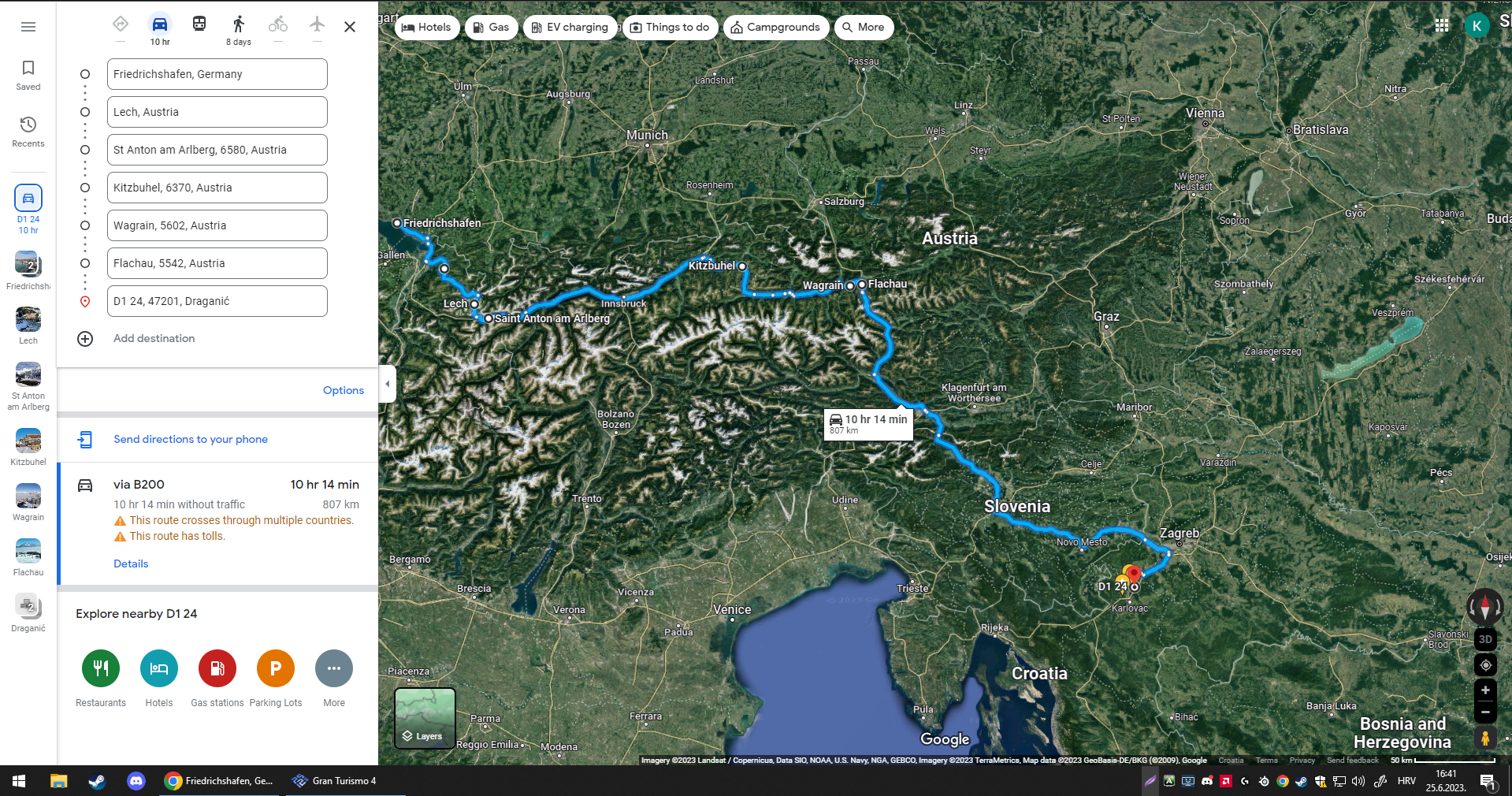Open route Details link
Viewport: 1512px width, 796px height.
[131, 564]
